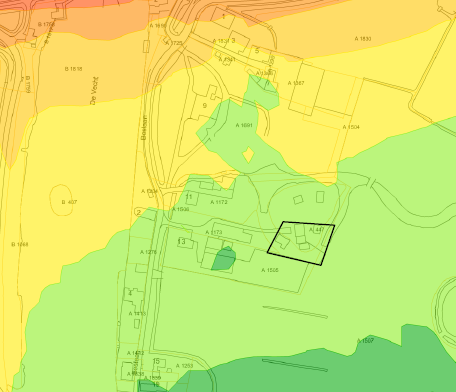Click parcel label A 1505
The height and width of the screenshot is (392, 456).
(270, 270)
